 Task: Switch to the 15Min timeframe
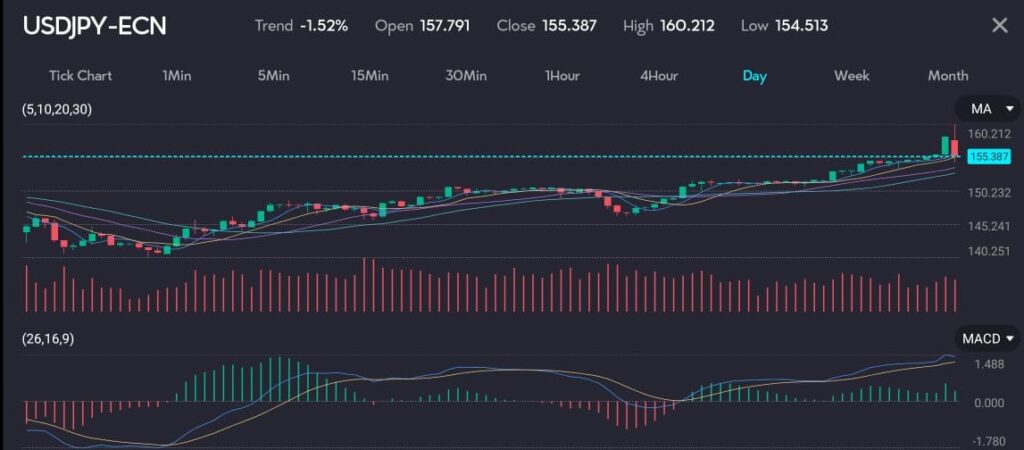(x=369, y=76)
